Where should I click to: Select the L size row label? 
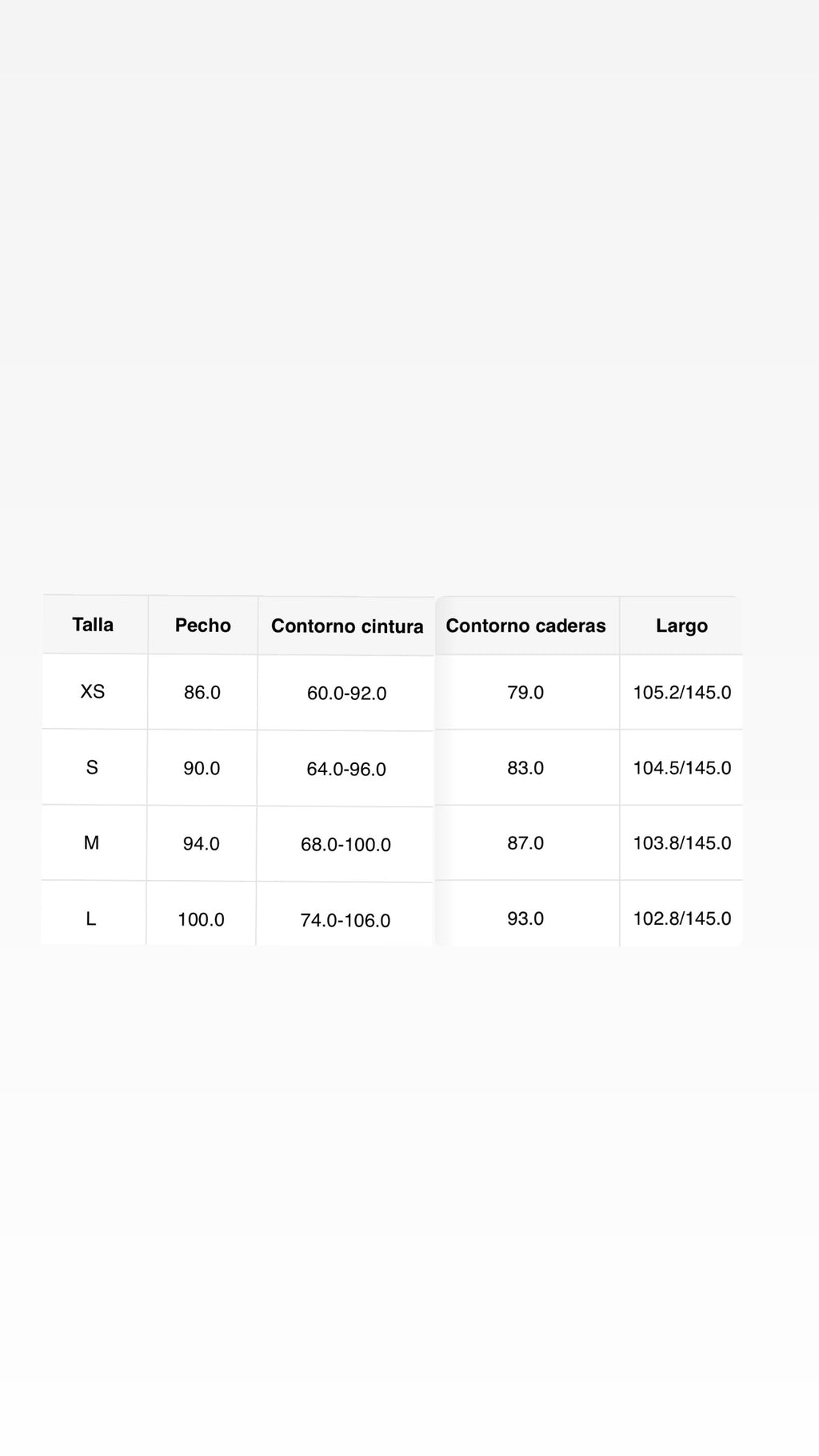[91, 918]
